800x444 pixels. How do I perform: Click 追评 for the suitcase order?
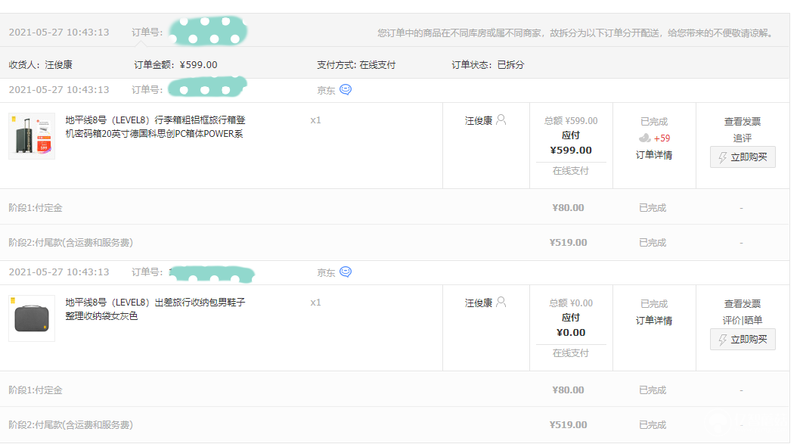[742, 138]
